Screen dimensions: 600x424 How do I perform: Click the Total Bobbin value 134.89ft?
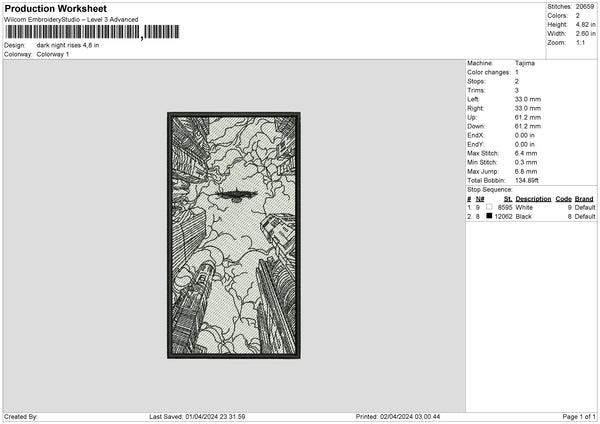click(527, 180)
